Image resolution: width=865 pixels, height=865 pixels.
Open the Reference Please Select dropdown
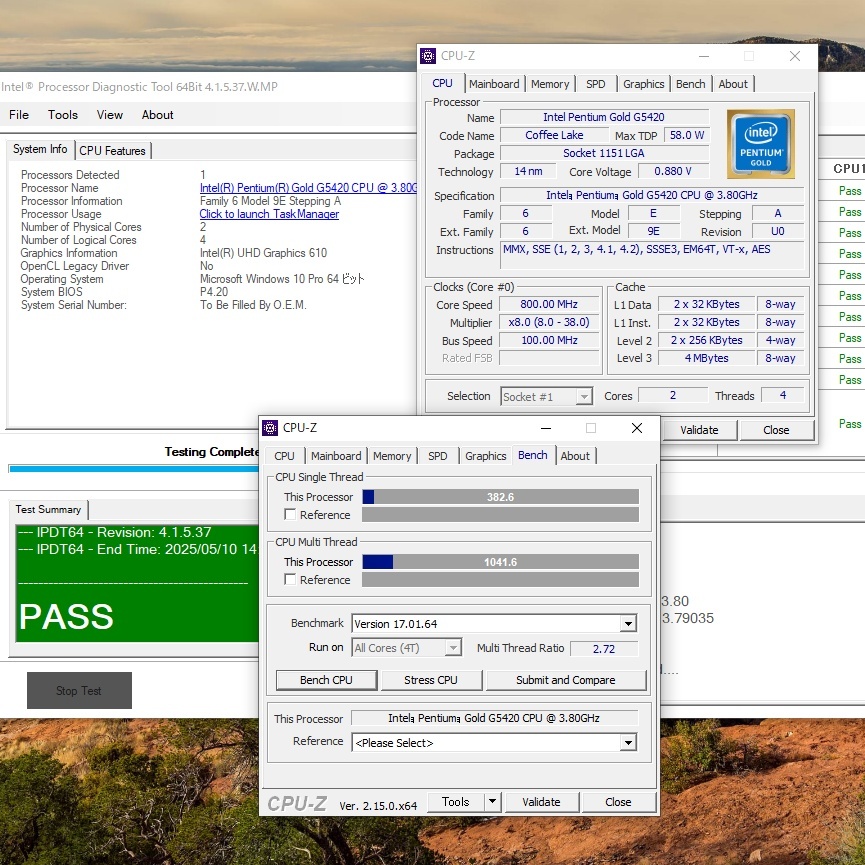click(628, 743)
